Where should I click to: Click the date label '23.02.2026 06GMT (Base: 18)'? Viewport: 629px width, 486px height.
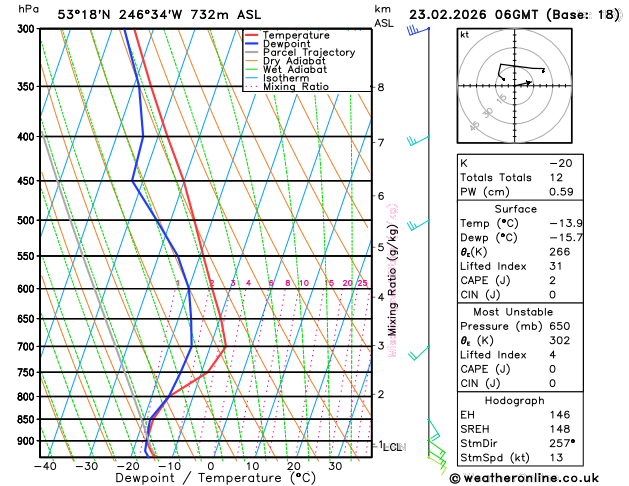[514, 15]
